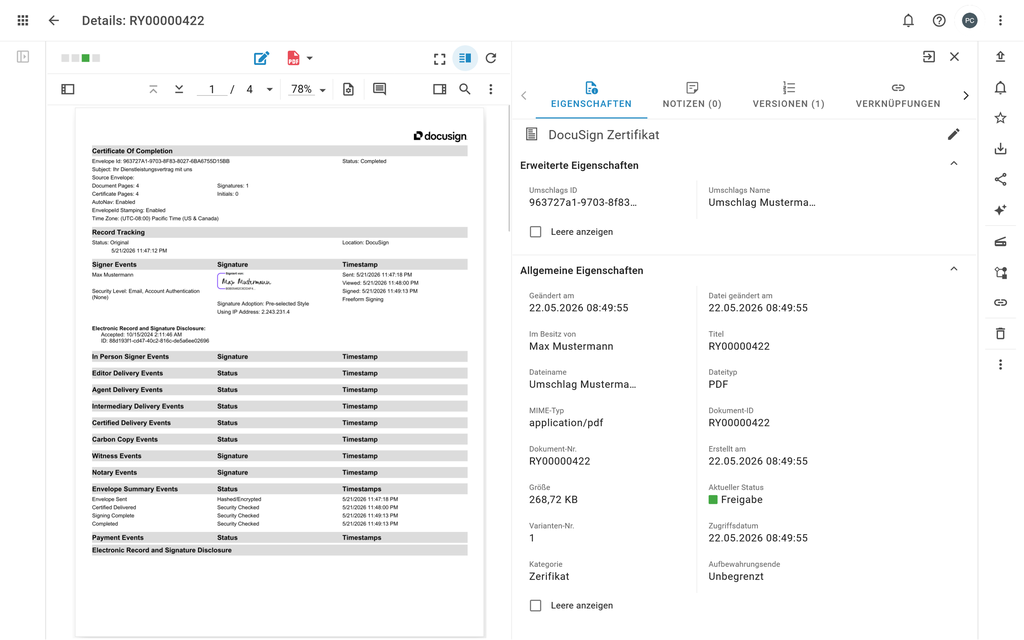1024x640 pixels.
Task: Switch to the Notizen (0) tab
Action: pyautogui.click(x=692, y=95)
